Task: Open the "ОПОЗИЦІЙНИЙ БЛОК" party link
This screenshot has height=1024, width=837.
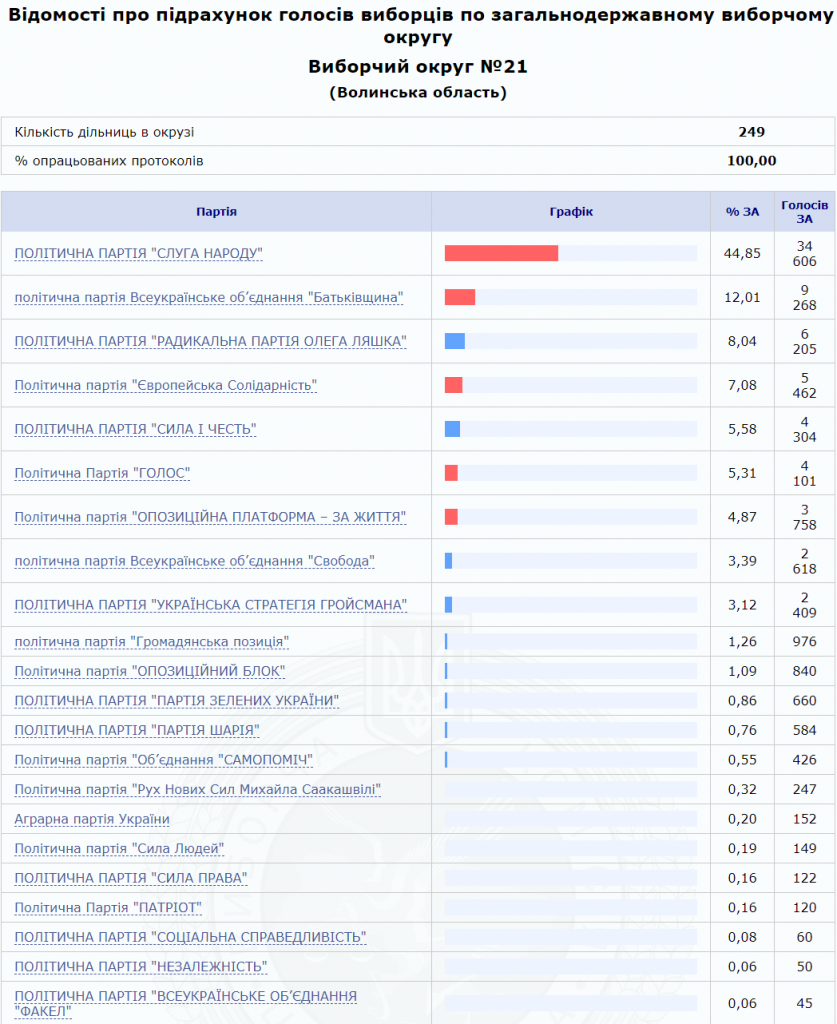Action: coord(150,671)
